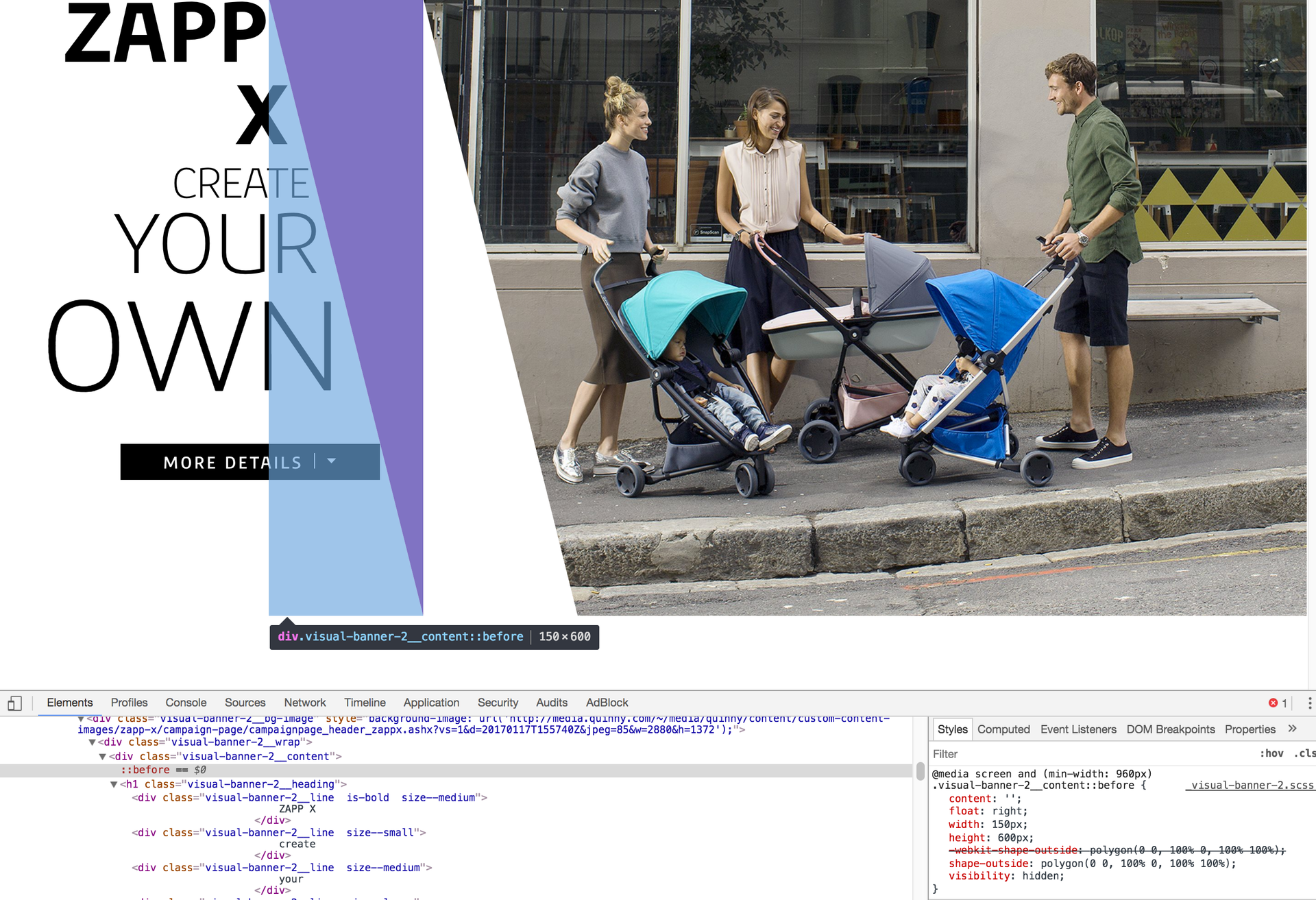Click the 'float: right' declaration
This screenshot has height=900, width=1316.
click(988, 812)
